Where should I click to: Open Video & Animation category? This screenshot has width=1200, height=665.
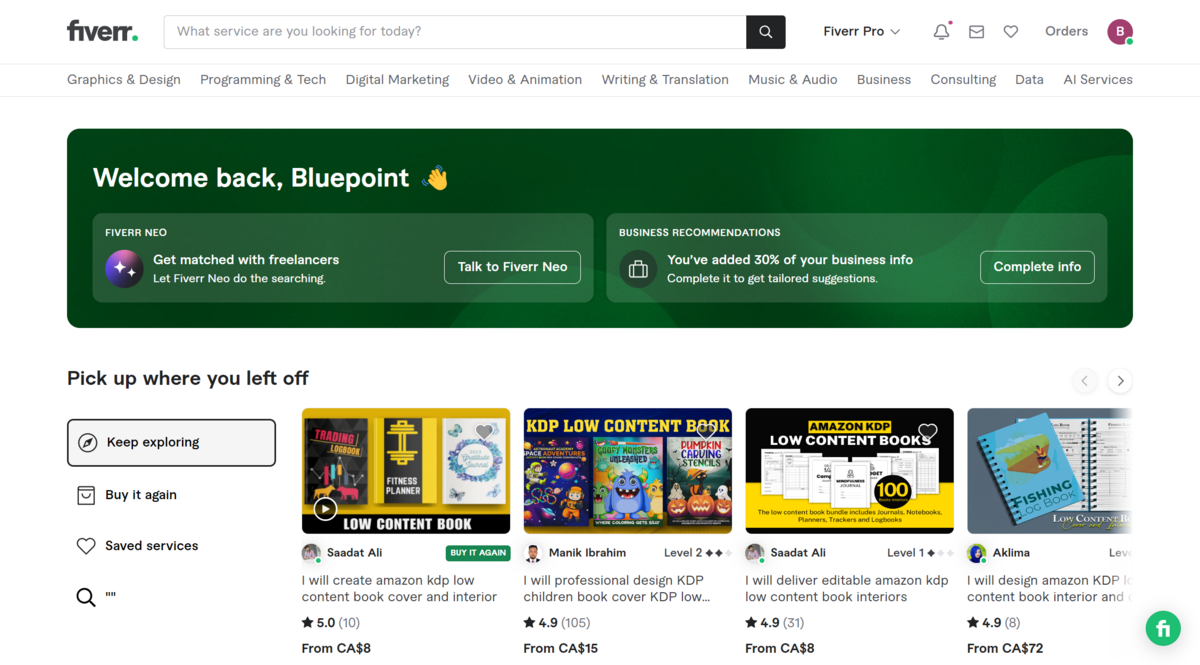tap(525, 80)
